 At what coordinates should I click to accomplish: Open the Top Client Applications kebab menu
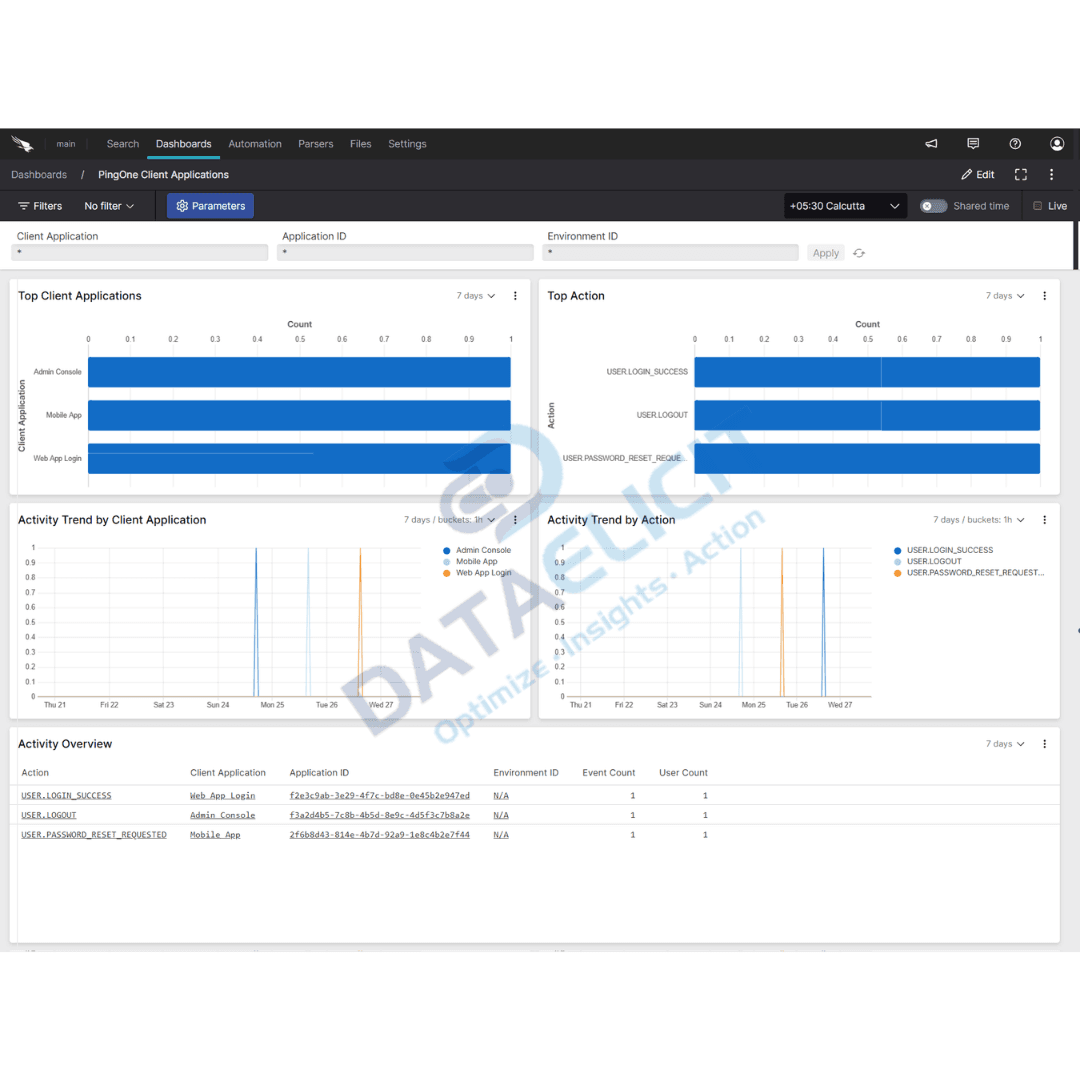(x=515, y=296)
